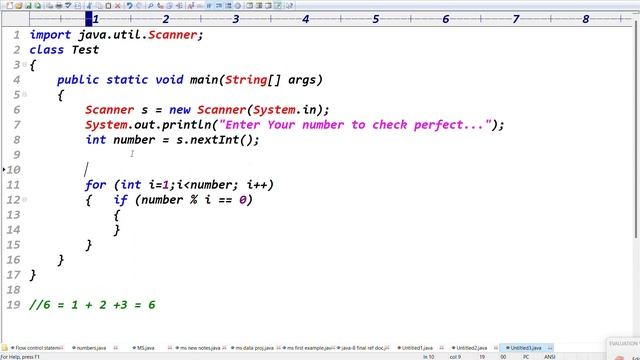Click the folder icon left of document tabs
Image resolution: width=640 pixels, height=360 pixels.
[x=4, y=348]
